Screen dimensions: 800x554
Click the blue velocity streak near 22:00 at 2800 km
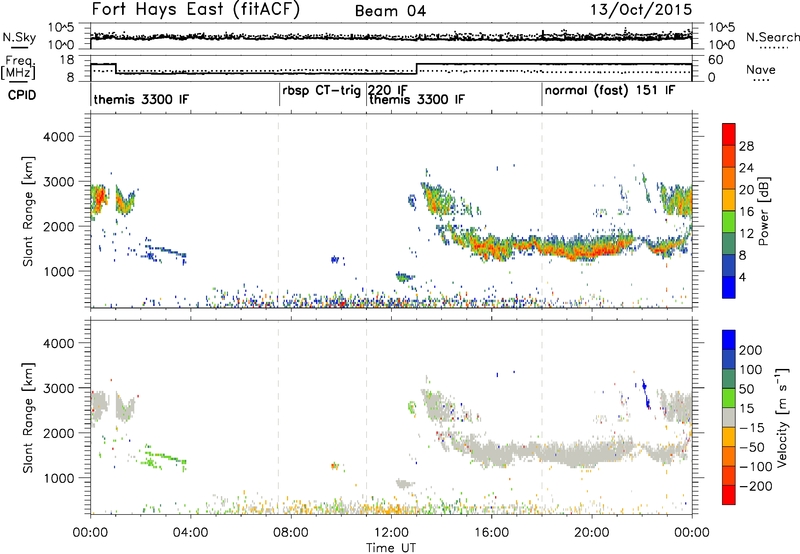click(645, 394)
